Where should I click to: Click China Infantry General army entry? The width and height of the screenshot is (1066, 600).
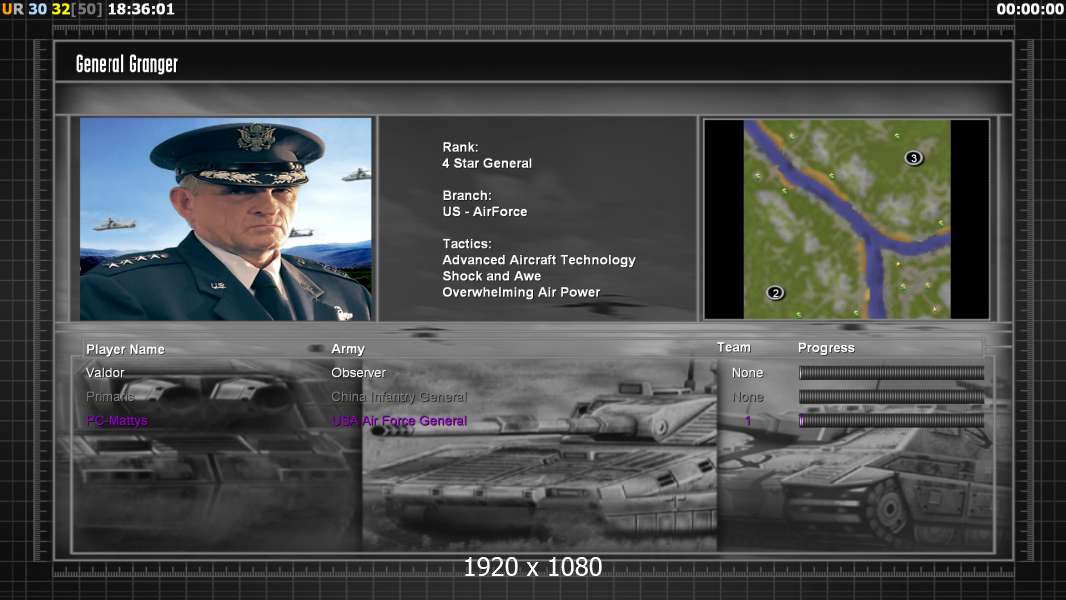coord(399,396)
